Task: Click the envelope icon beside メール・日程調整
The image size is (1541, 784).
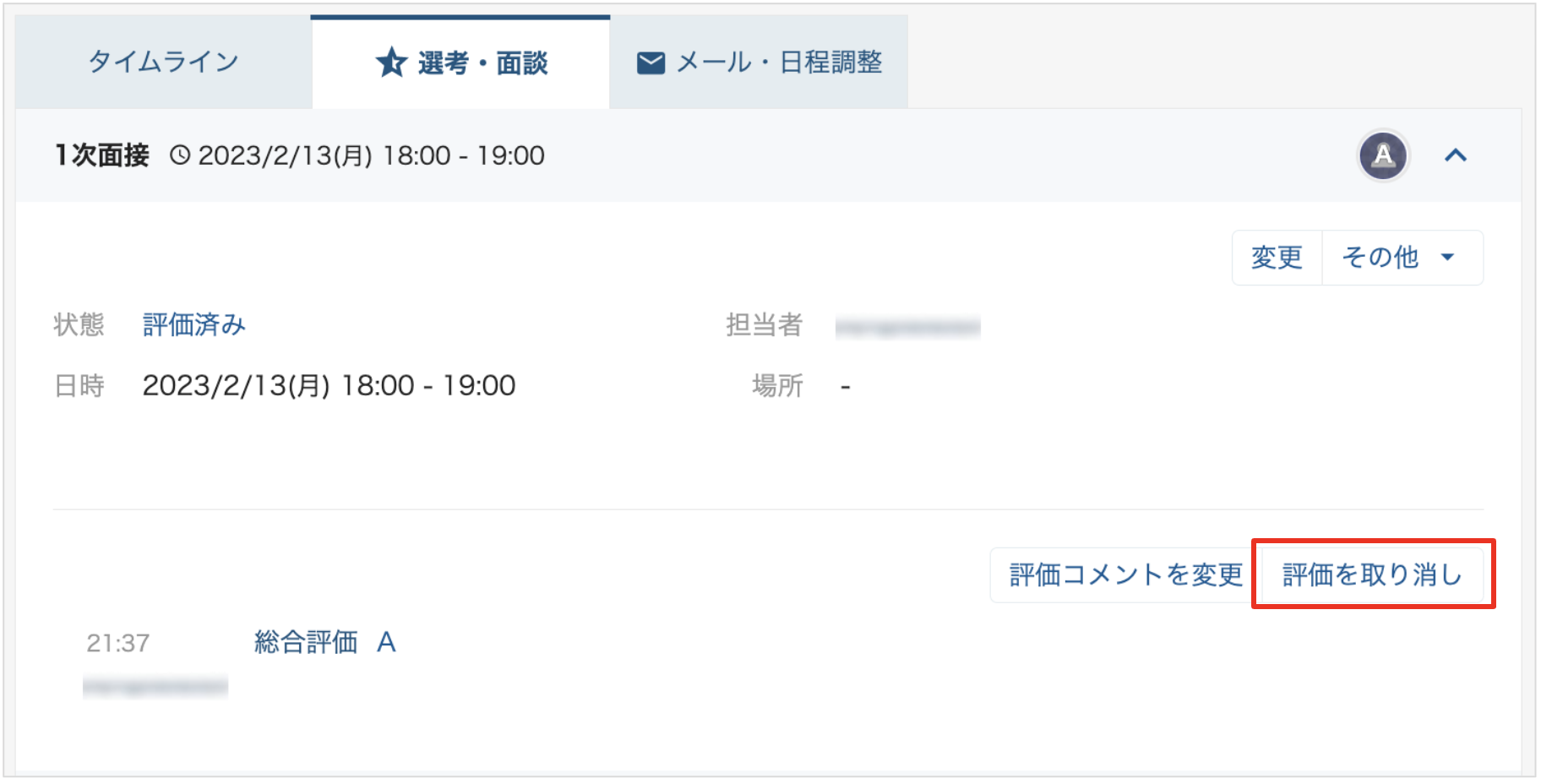Action: coord(651,63)
